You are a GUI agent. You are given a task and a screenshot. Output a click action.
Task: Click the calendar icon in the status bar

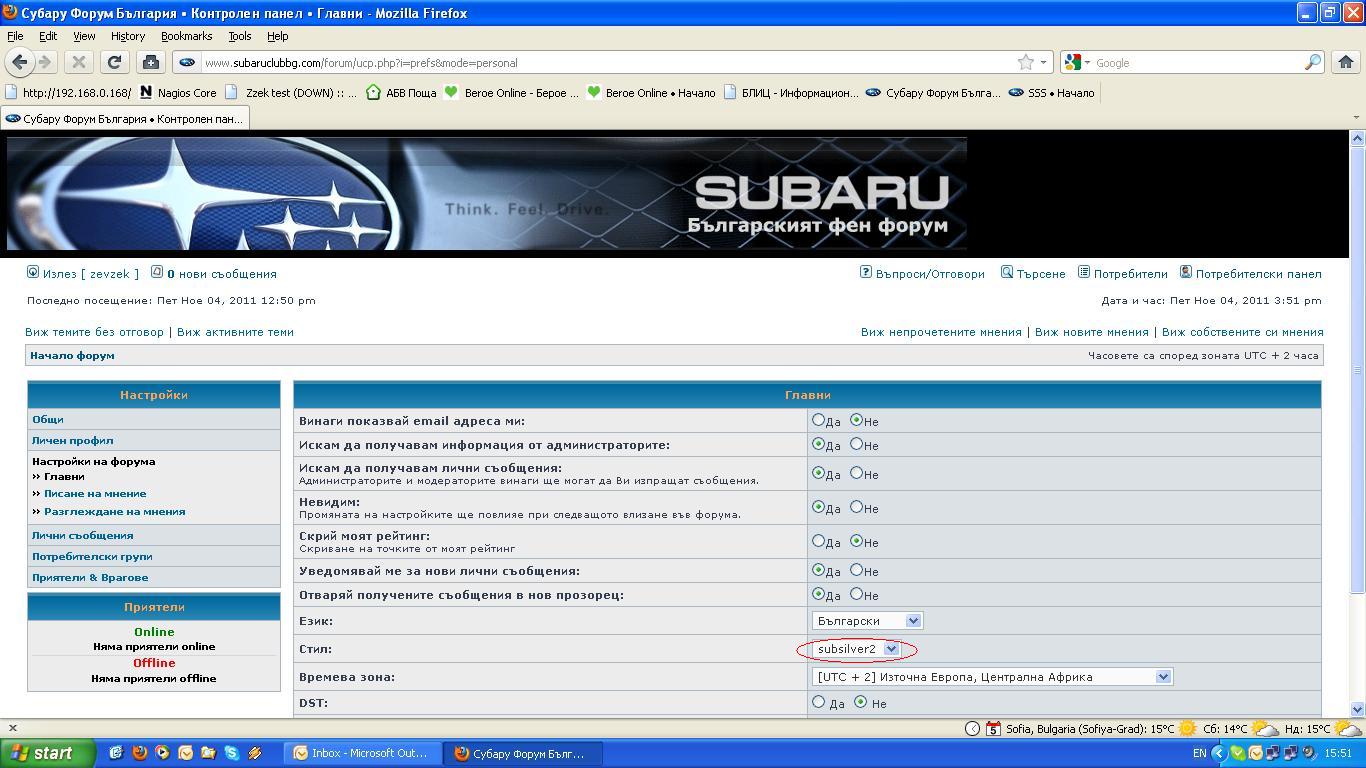tap(993, 729)
